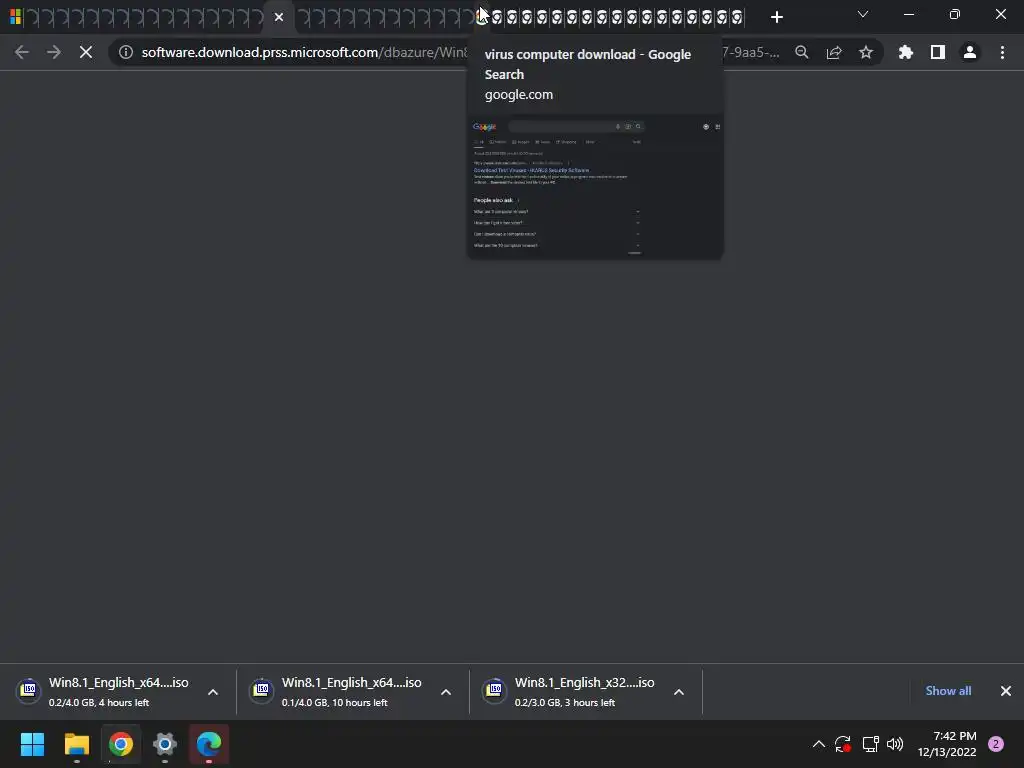Open File Explorer from taskbar
Screen dimensions: 1024x768
[x=76, y=744]
